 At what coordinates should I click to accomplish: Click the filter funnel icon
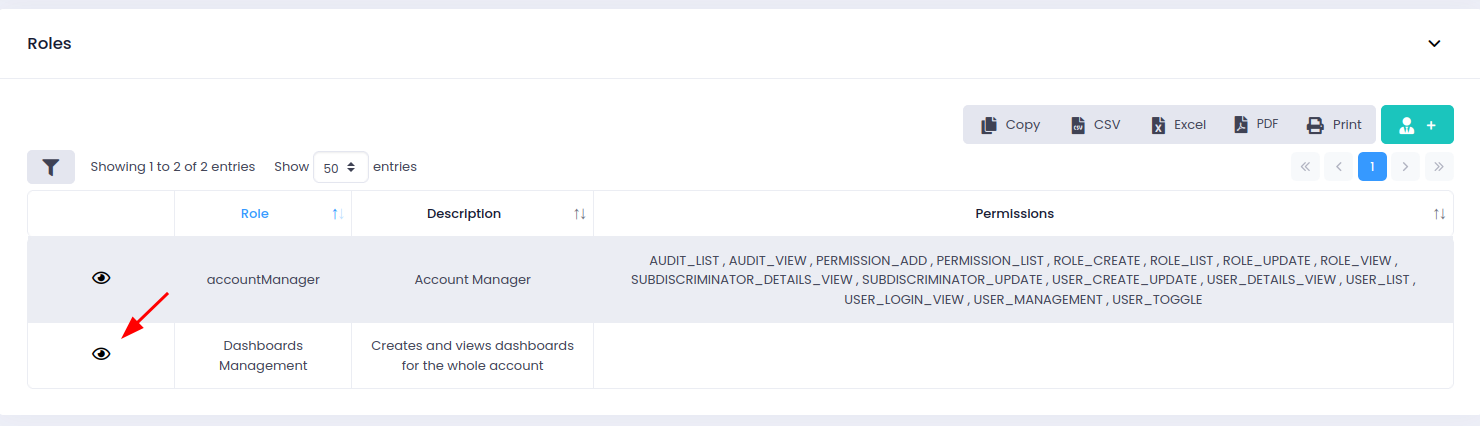click(51, 167)
